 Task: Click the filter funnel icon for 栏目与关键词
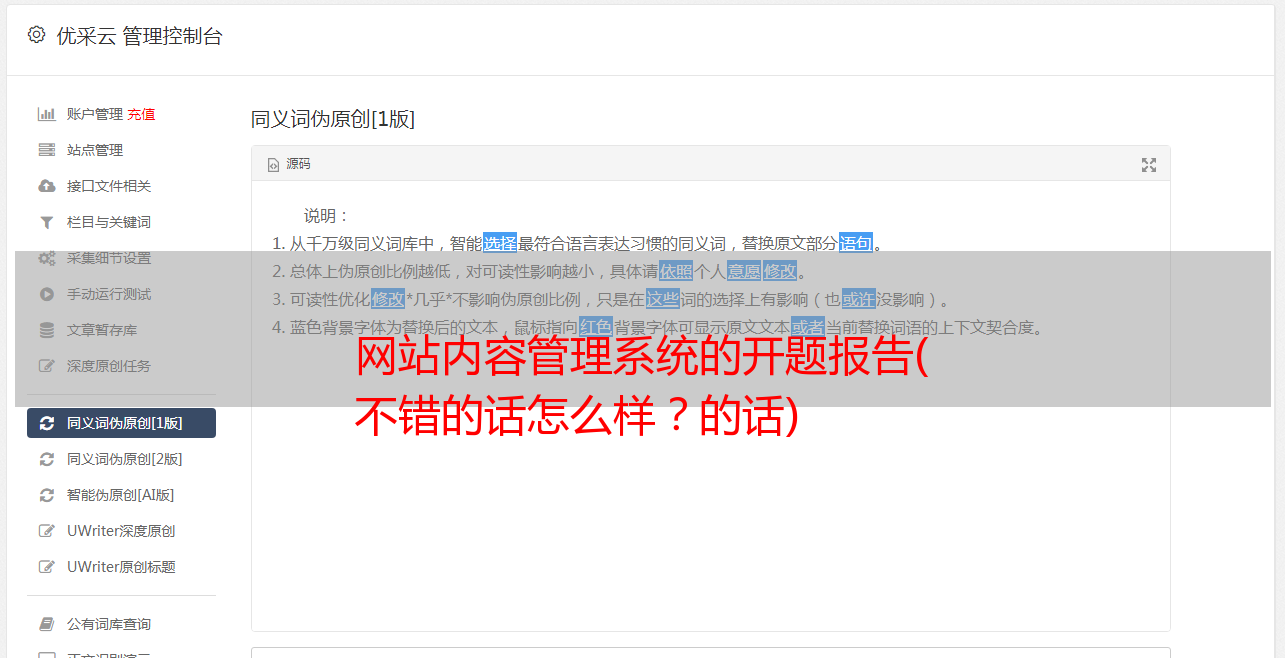46,222
